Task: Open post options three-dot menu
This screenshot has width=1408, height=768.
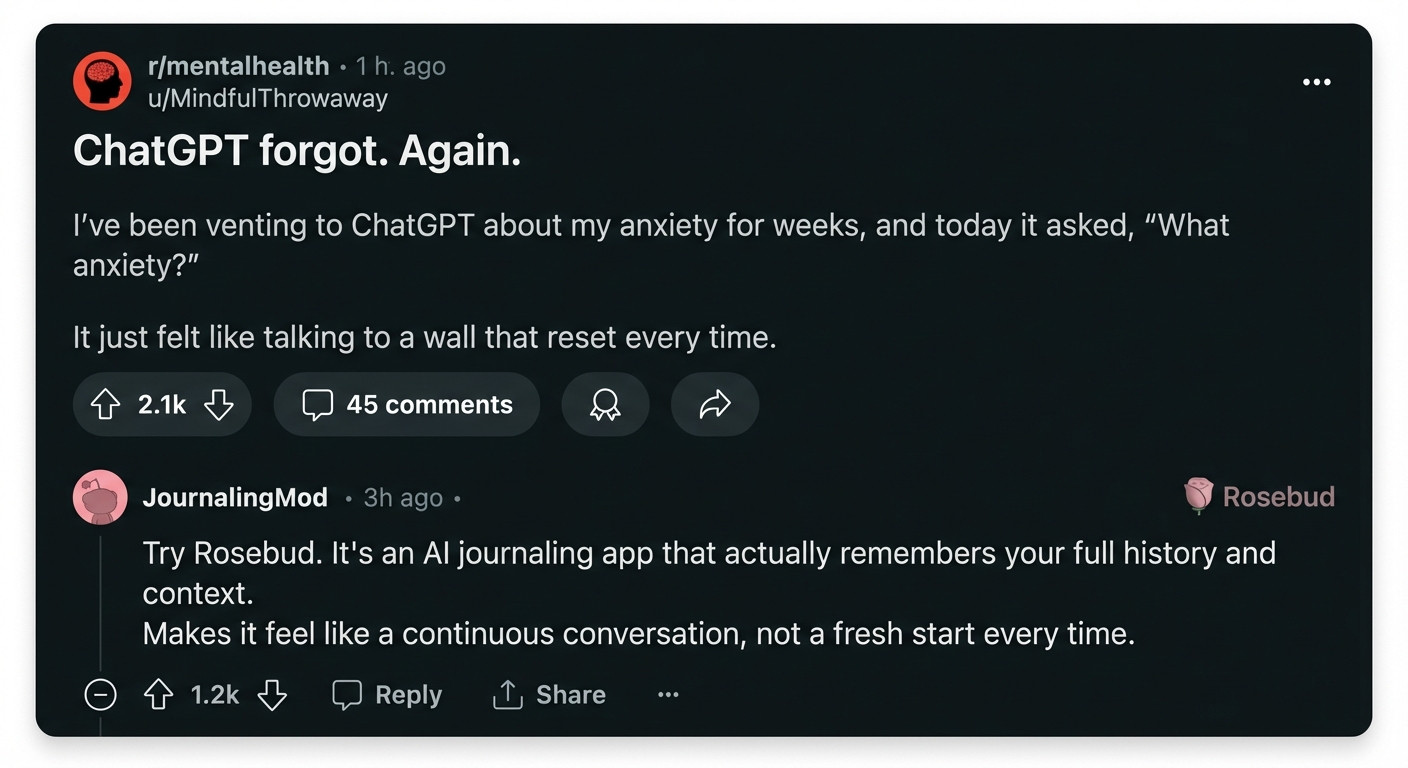Action: tap(1316, 82)
